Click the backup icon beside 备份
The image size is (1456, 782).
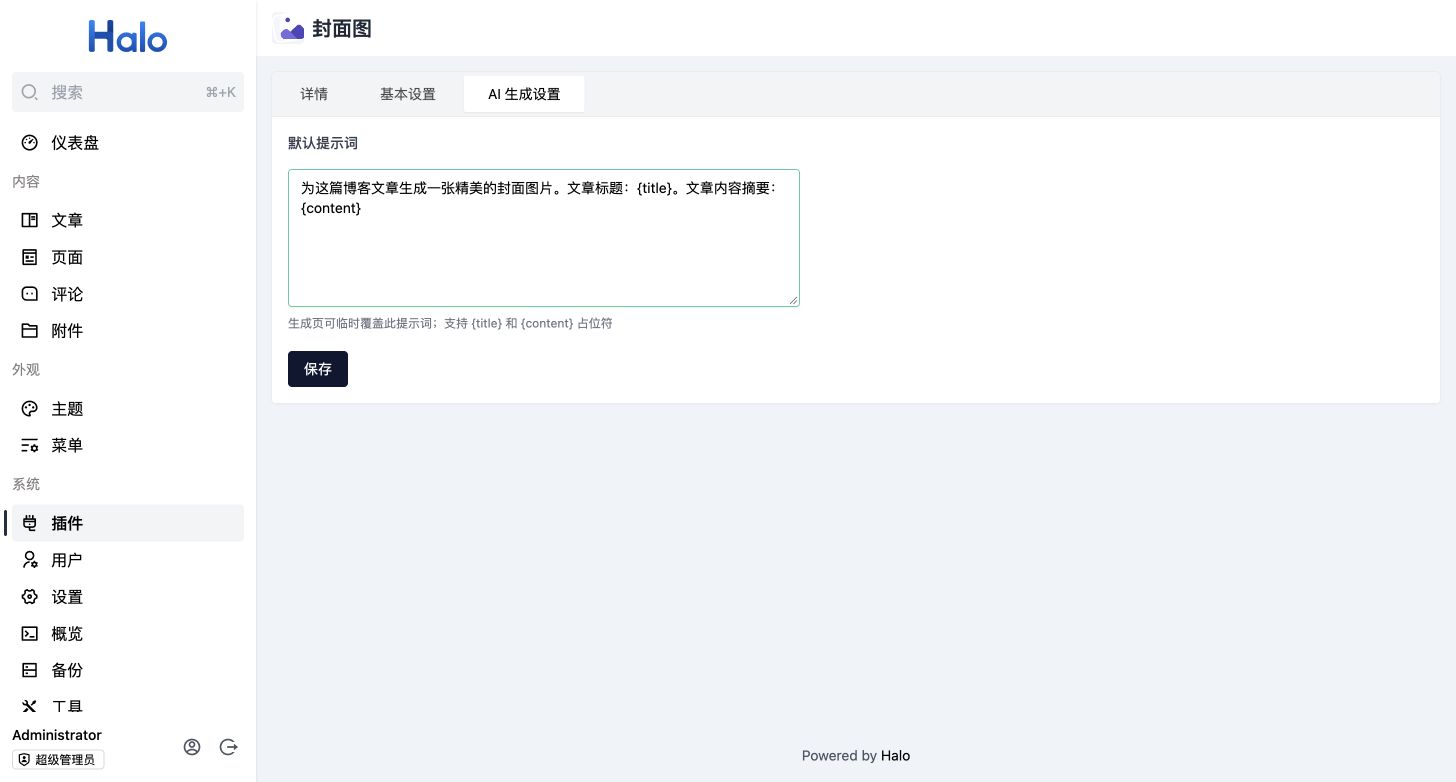pos(30,671)
